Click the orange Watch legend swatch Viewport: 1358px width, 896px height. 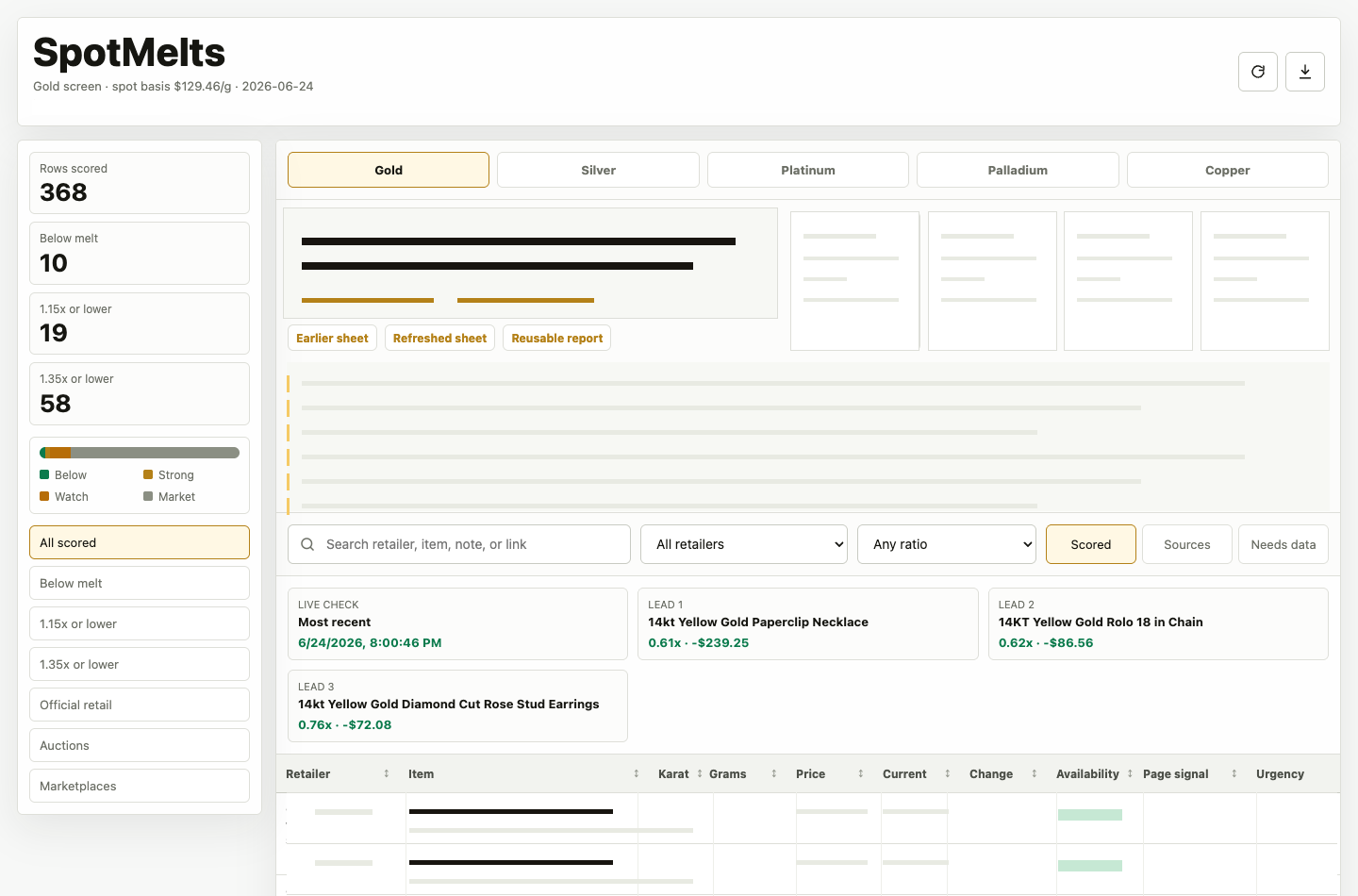click(x=44, y=496)
